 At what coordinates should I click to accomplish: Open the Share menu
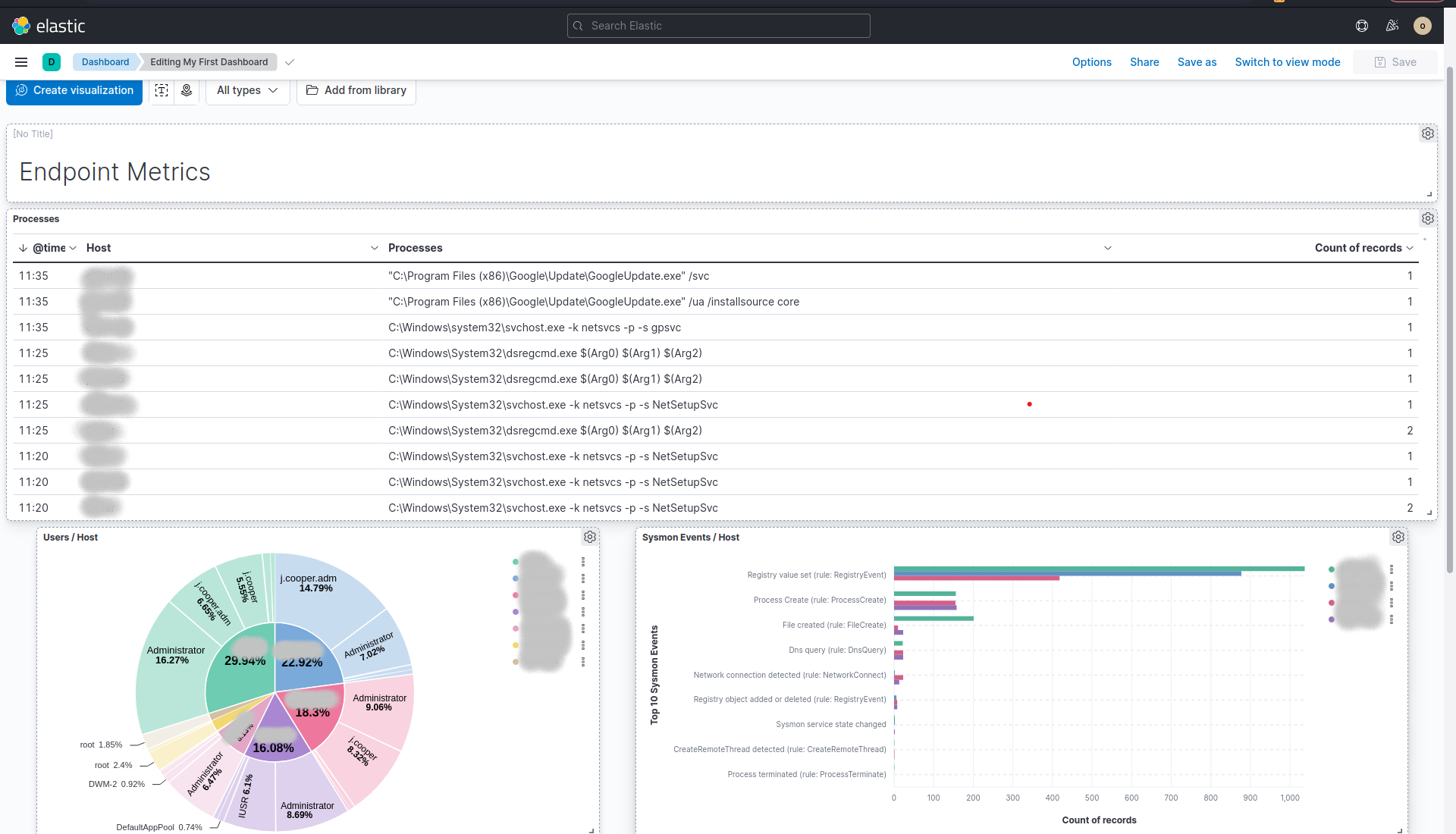1144,62
